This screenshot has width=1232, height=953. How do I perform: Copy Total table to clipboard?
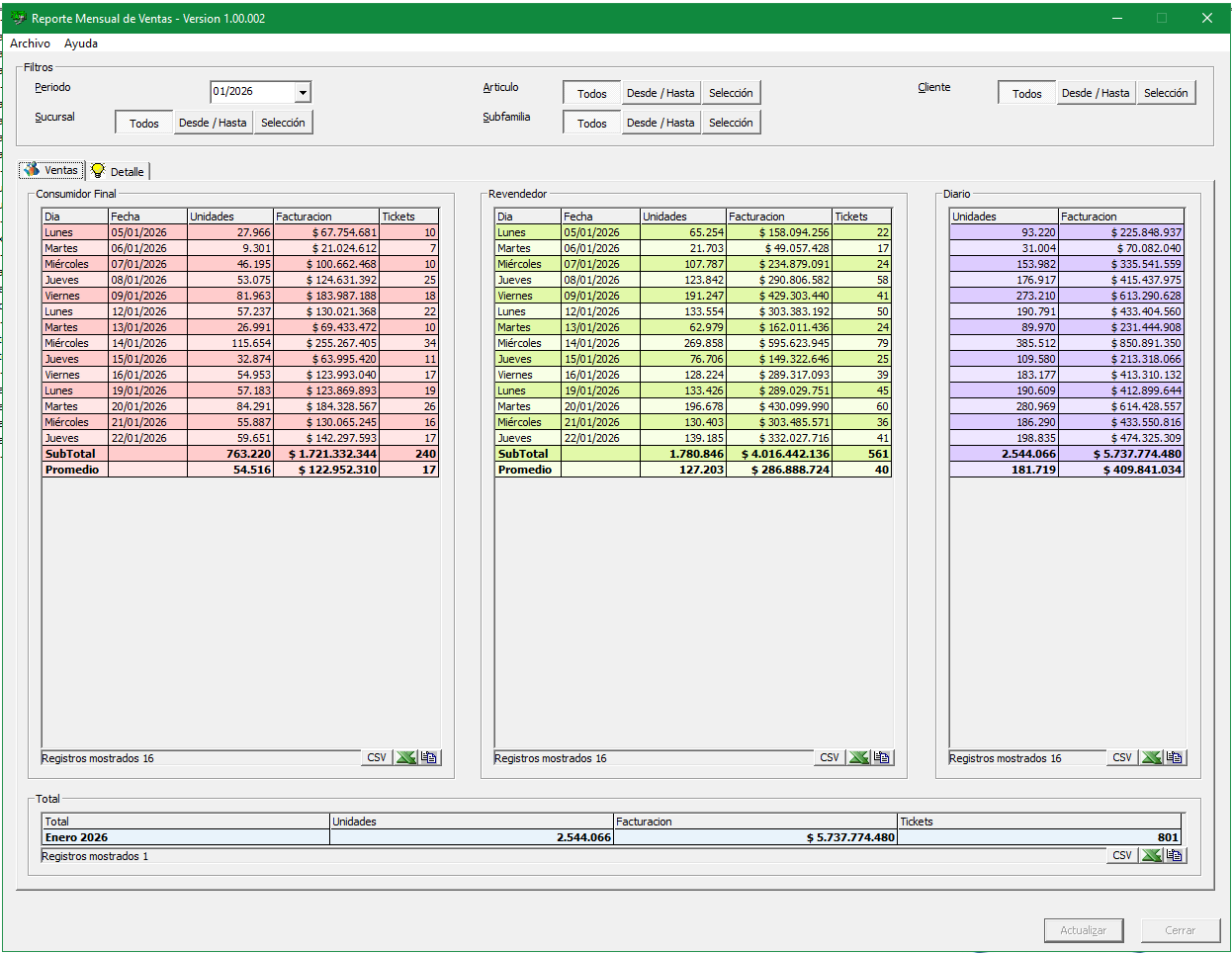point(1175,855)
